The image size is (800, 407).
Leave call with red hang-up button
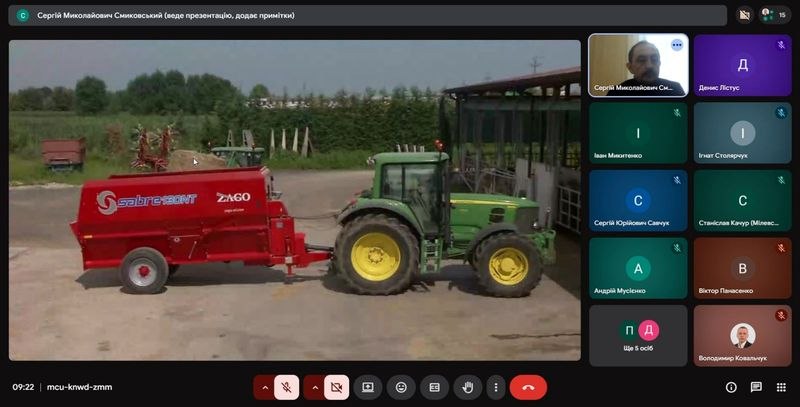tap(528, 387)
